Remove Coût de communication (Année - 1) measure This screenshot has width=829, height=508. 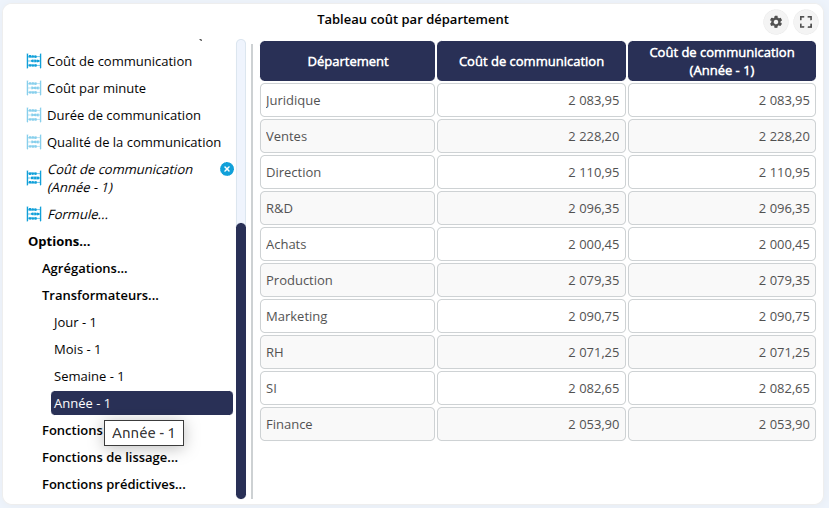click(x=226, y=169)
